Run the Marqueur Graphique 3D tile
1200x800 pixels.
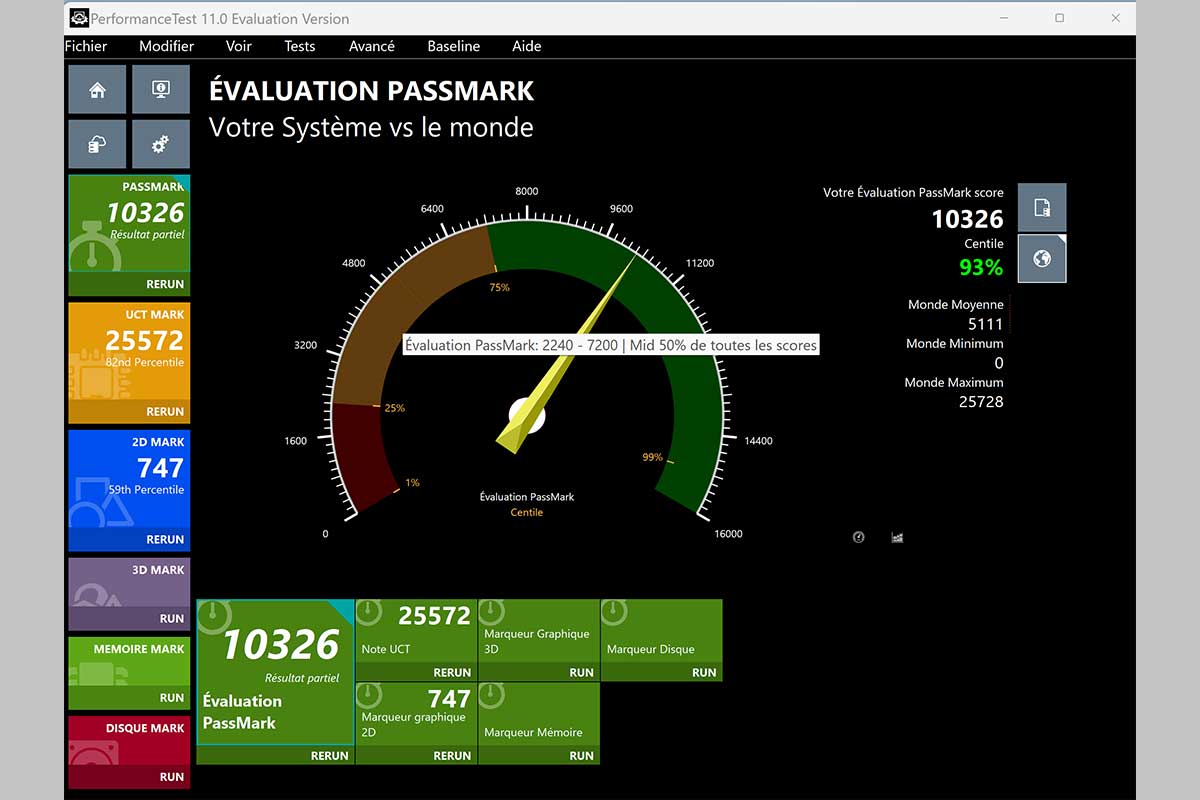pyautogui.click(x=581, y=673)
